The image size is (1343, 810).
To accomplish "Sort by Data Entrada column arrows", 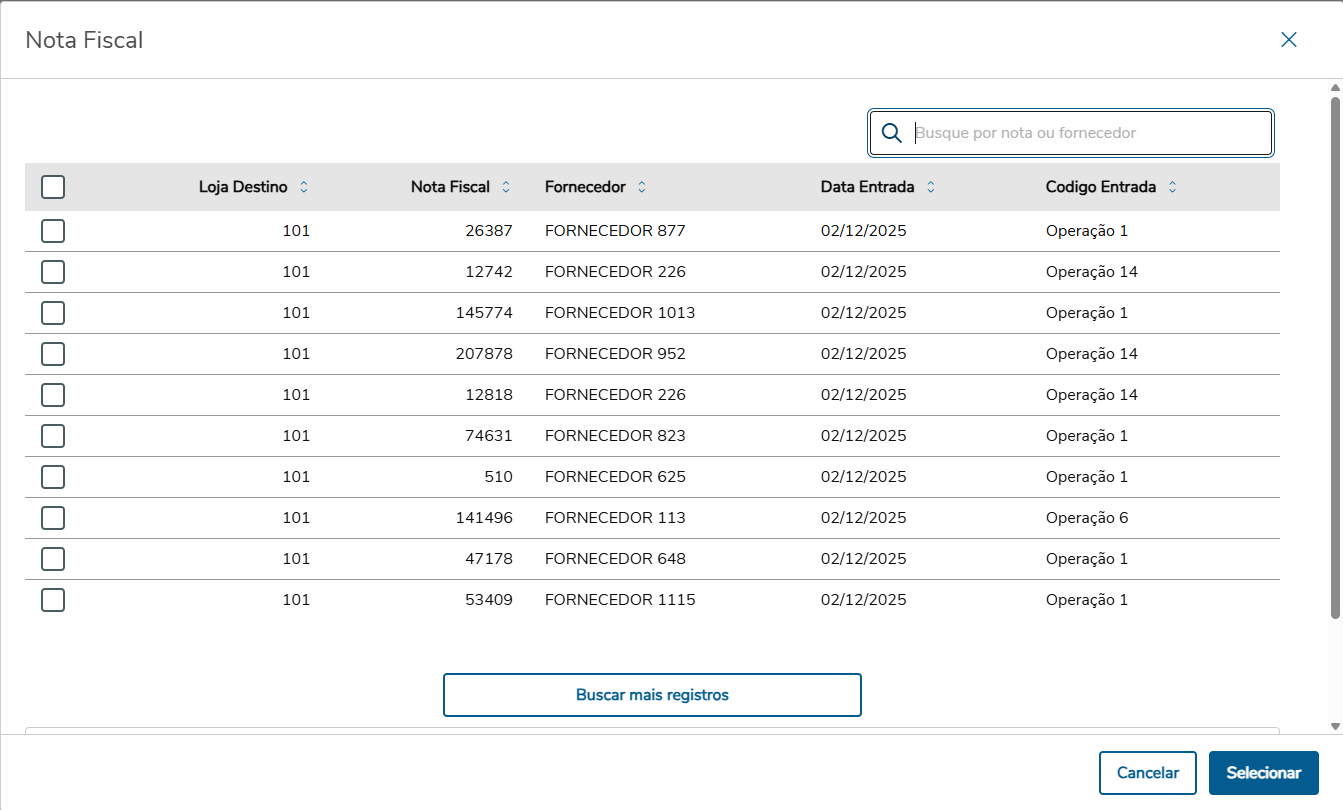I will (931, 187).
